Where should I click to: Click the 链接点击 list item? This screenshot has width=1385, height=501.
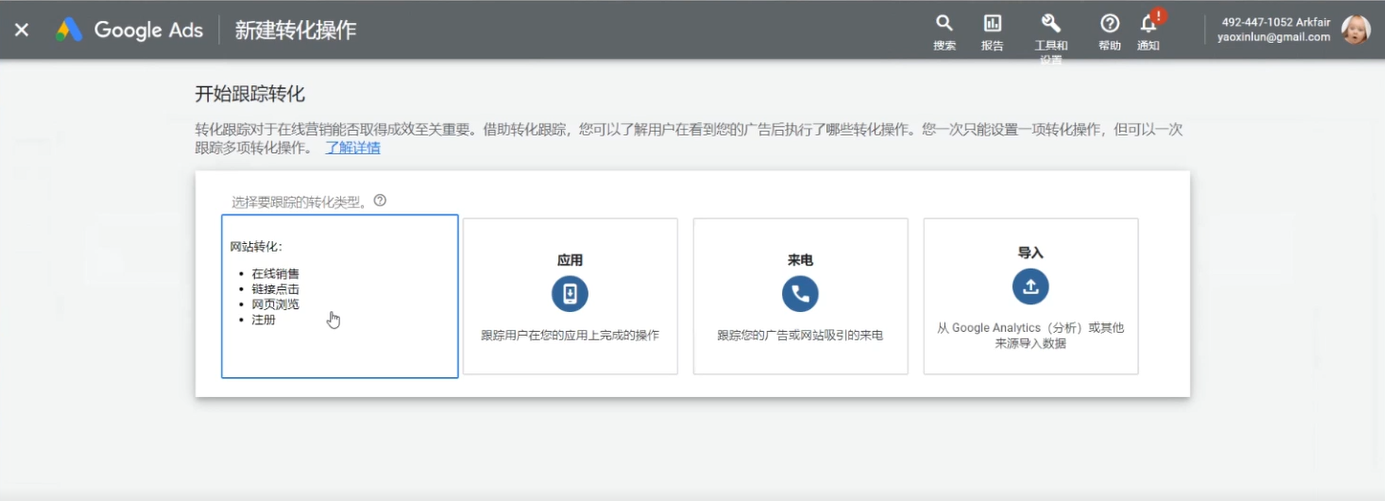coord(275,289)
